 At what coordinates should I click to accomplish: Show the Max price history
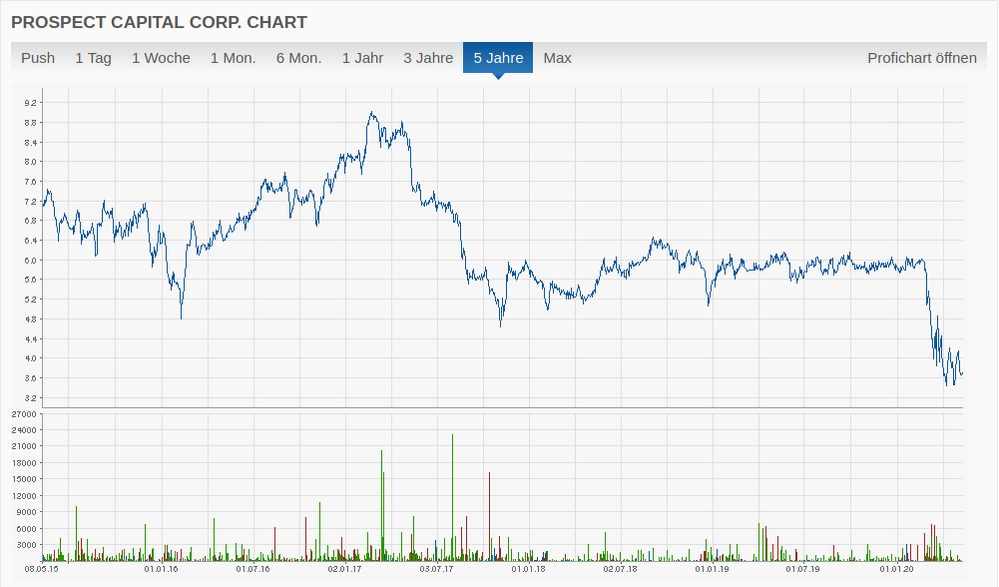click(x=557, y=57)
